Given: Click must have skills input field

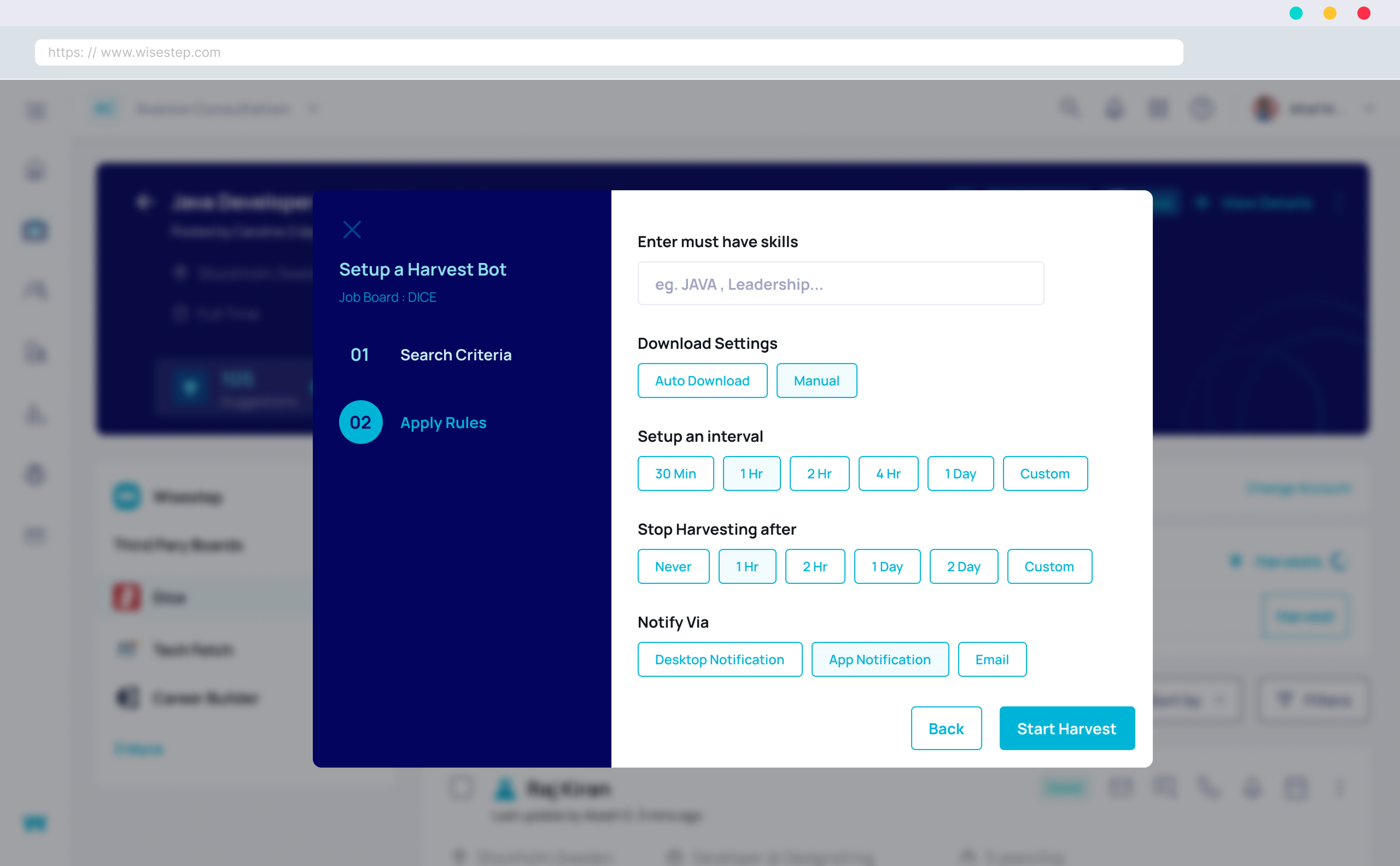Looking at the screenshot, I should pyautogui.click(x=840, y=283).
